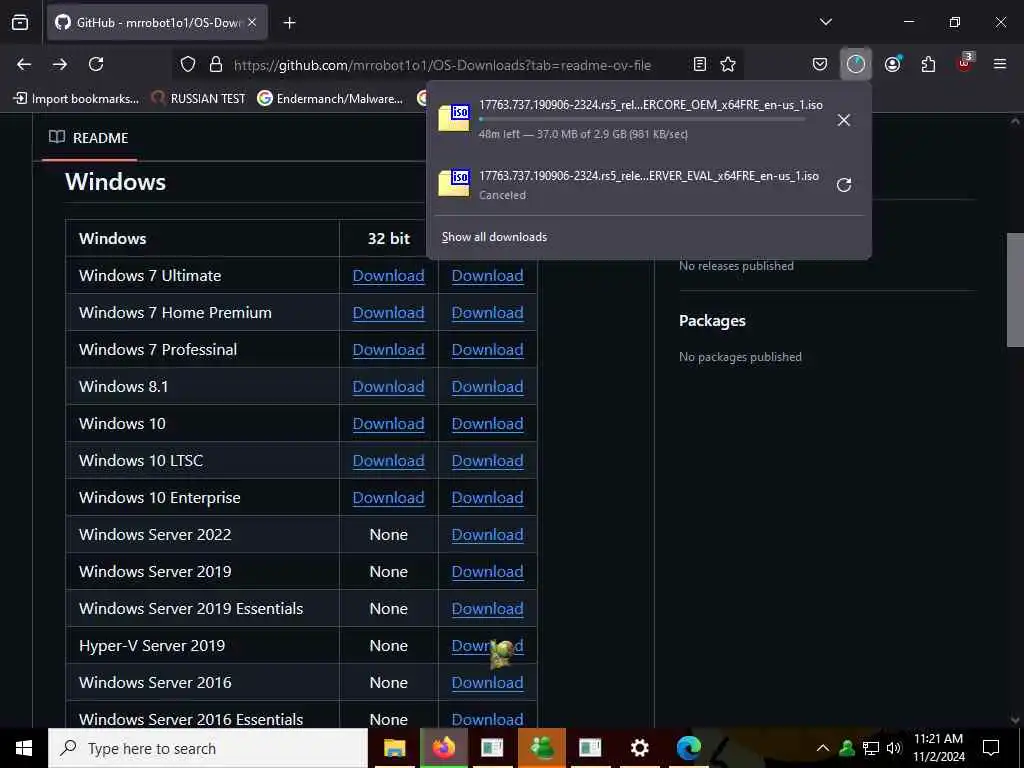Open the Firefox account icon
The image size is (1024, 768).
coord(892,64)
